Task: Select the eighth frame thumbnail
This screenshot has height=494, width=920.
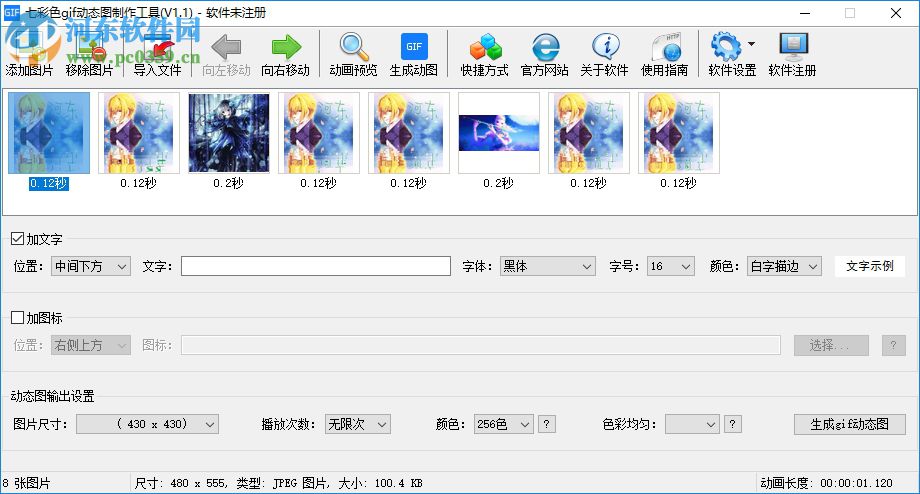Action: click(679, 133)
